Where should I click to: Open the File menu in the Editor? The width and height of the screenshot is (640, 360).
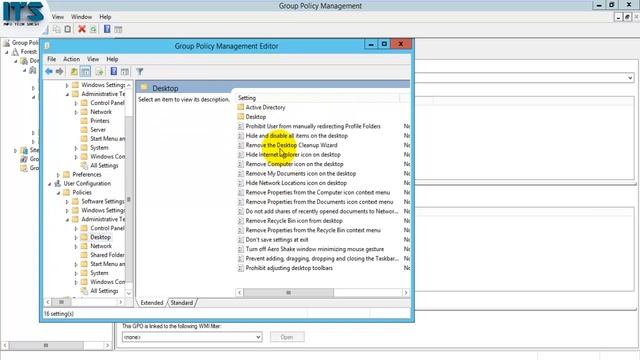pos(51,59)
